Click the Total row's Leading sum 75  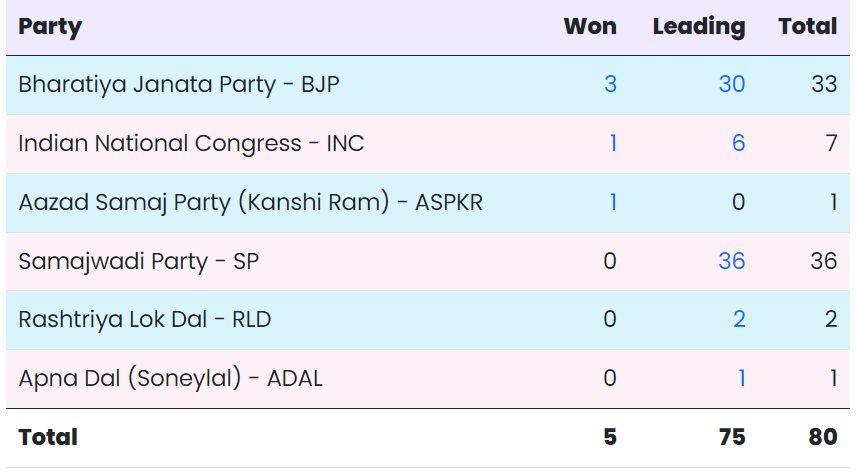tap(730, 437)
